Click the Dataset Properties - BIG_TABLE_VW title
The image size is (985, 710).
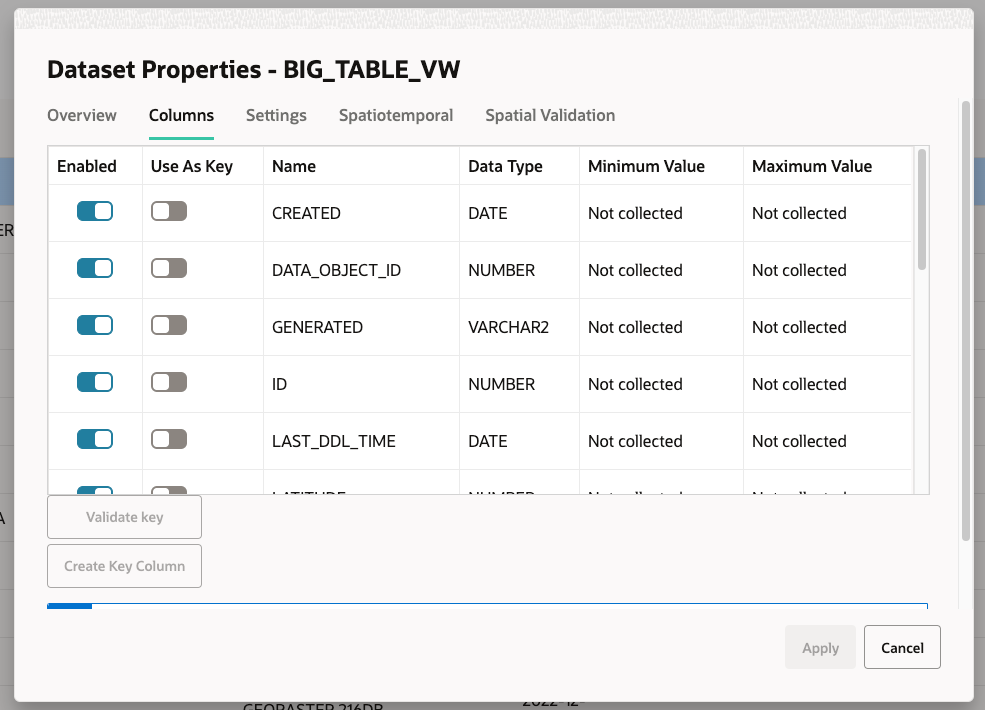[x=254, y=70]
